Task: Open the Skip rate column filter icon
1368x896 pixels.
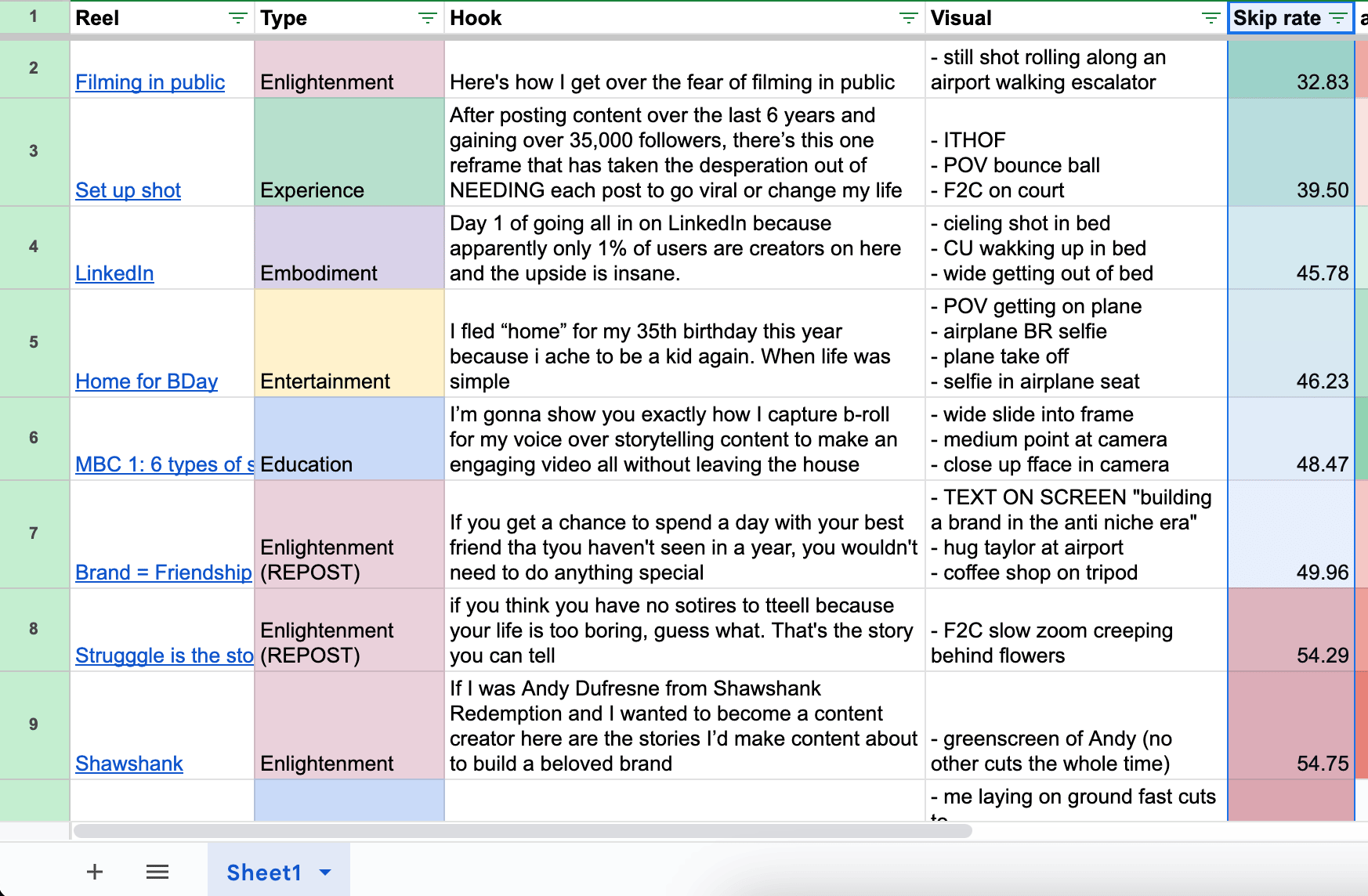Action: tap(1338, 18)
